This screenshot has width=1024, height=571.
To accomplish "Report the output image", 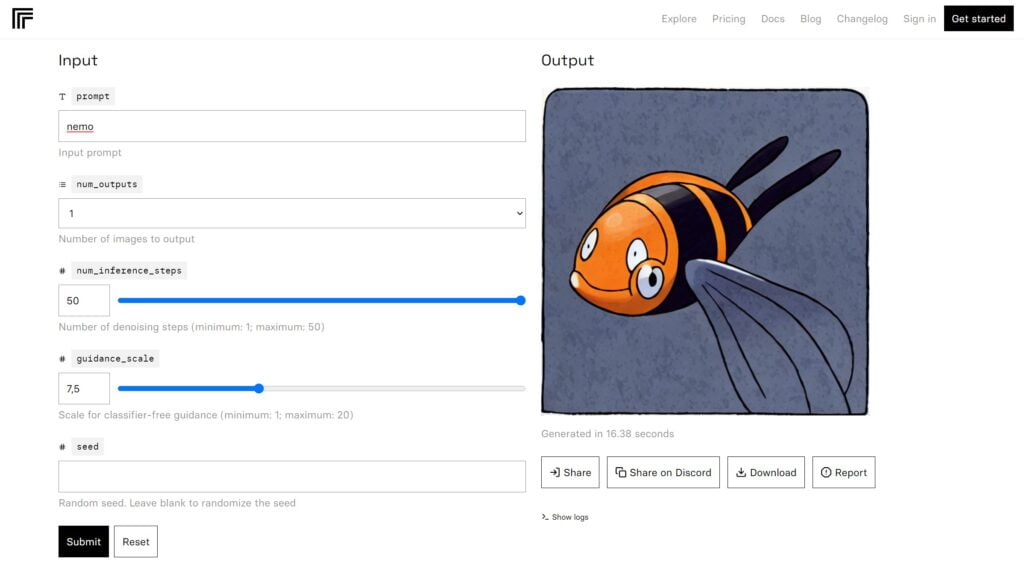I will (x=844, y=472).
